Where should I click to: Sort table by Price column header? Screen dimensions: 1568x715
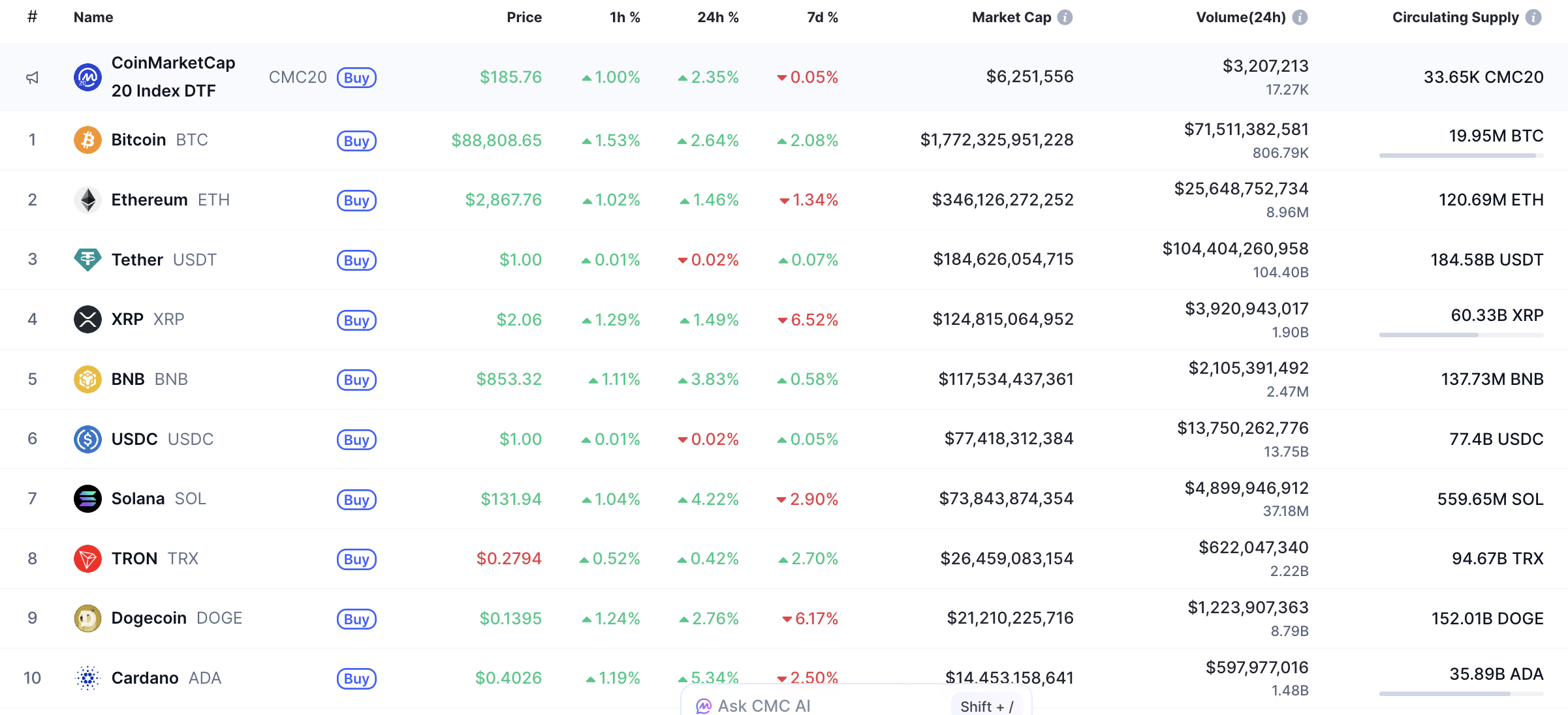point(524,18)
